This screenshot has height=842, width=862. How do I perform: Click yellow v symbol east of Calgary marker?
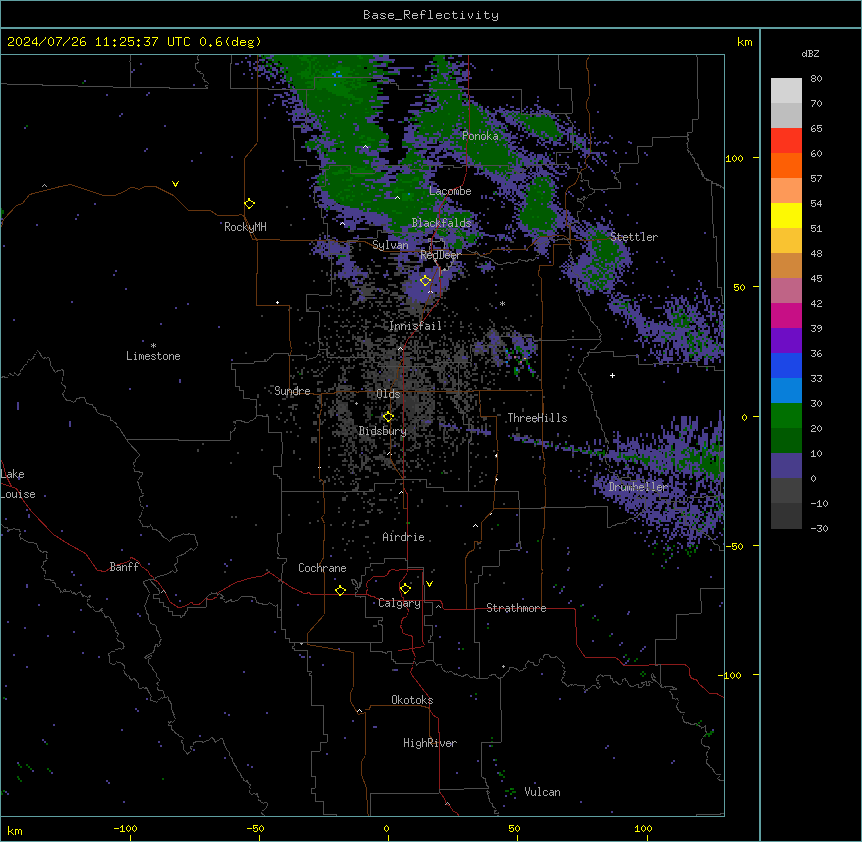(429, 584)
